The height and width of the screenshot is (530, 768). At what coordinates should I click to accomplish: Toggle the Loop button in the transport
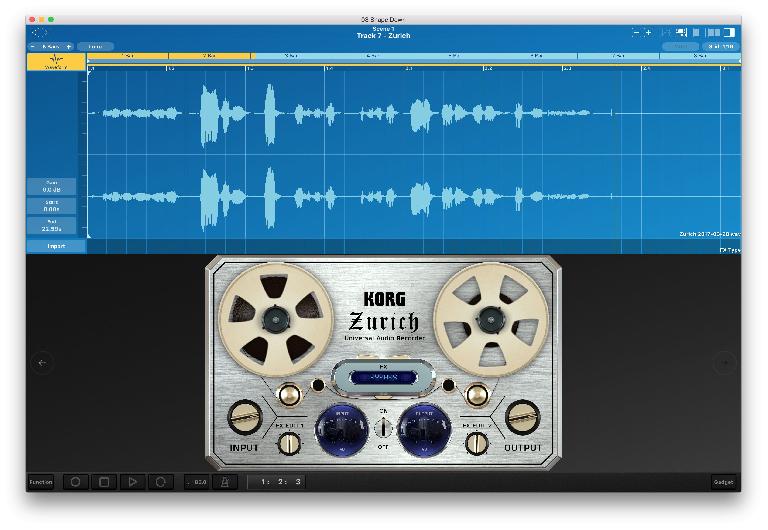161,482
